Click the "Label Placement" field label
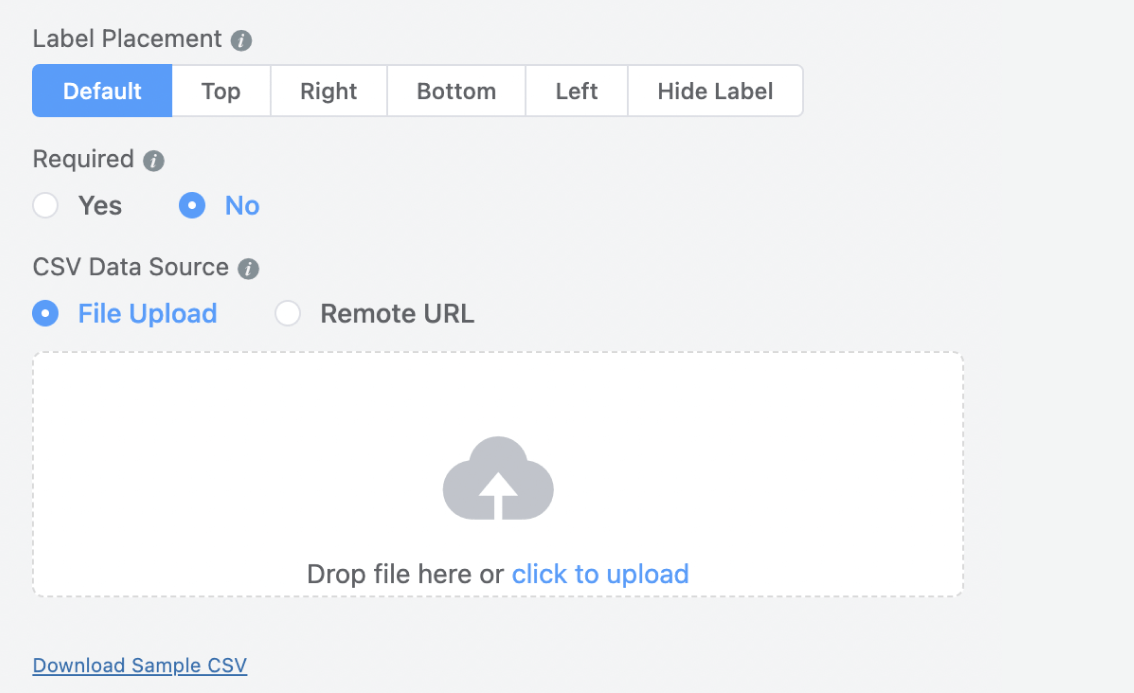This screenshot has width=1134, height=693. [127, 39]
